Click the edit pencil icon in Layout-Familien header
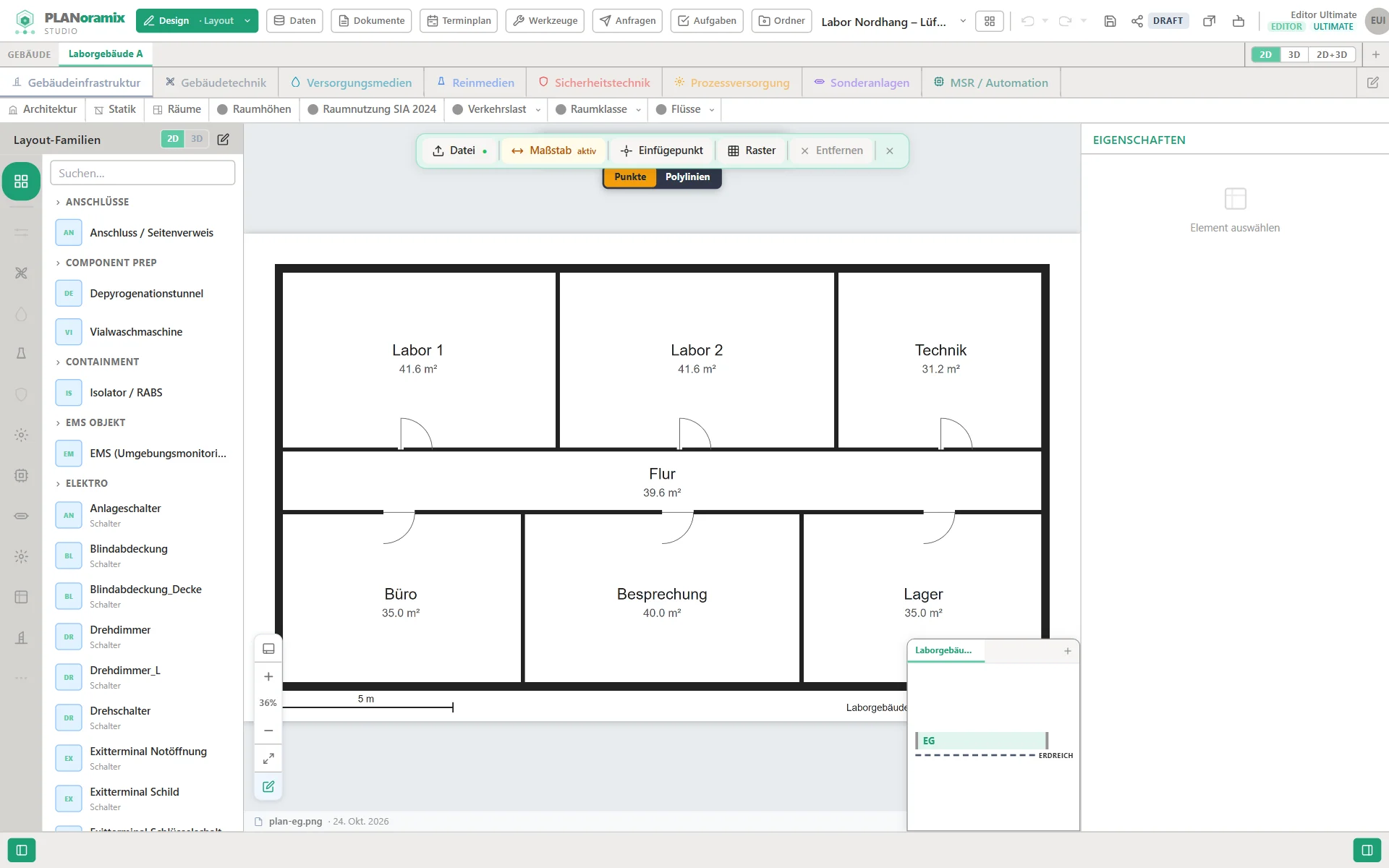 point(224,139)
